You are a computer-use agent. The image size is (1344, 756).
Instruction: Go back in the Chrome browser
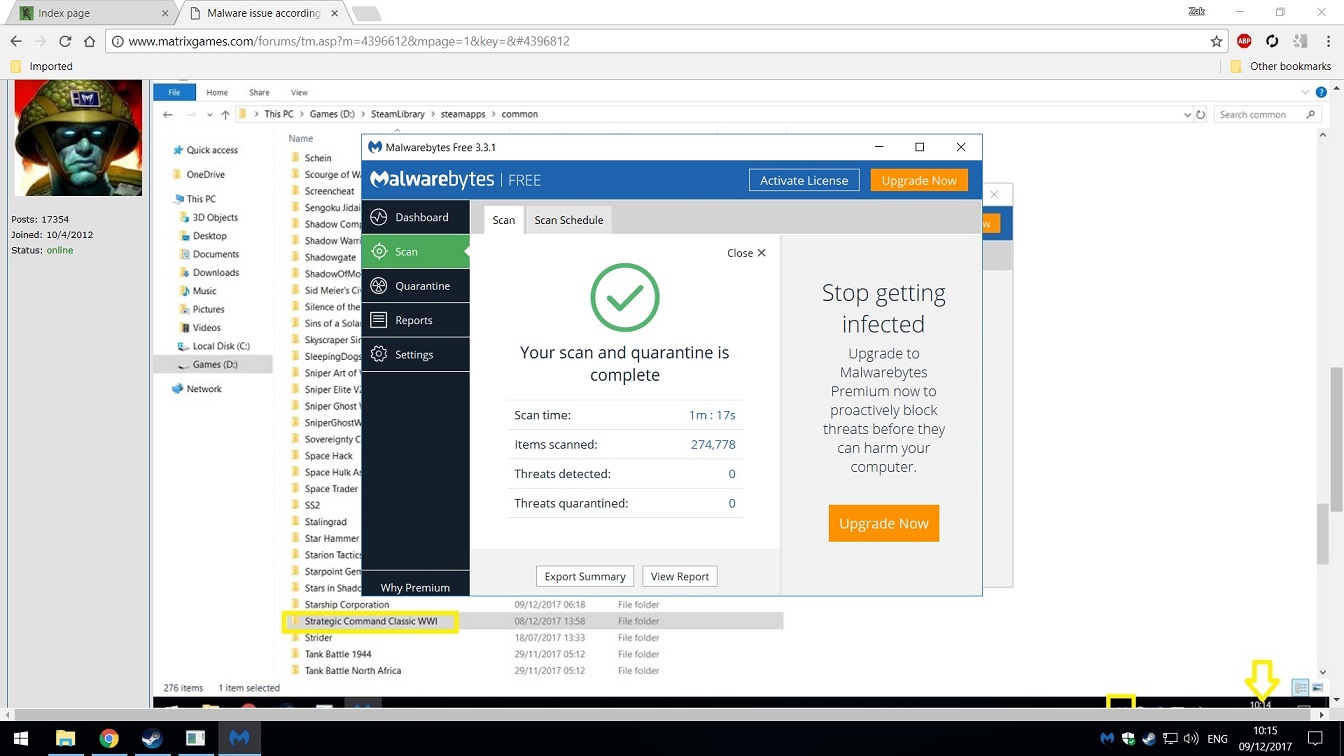coord(16,41)
